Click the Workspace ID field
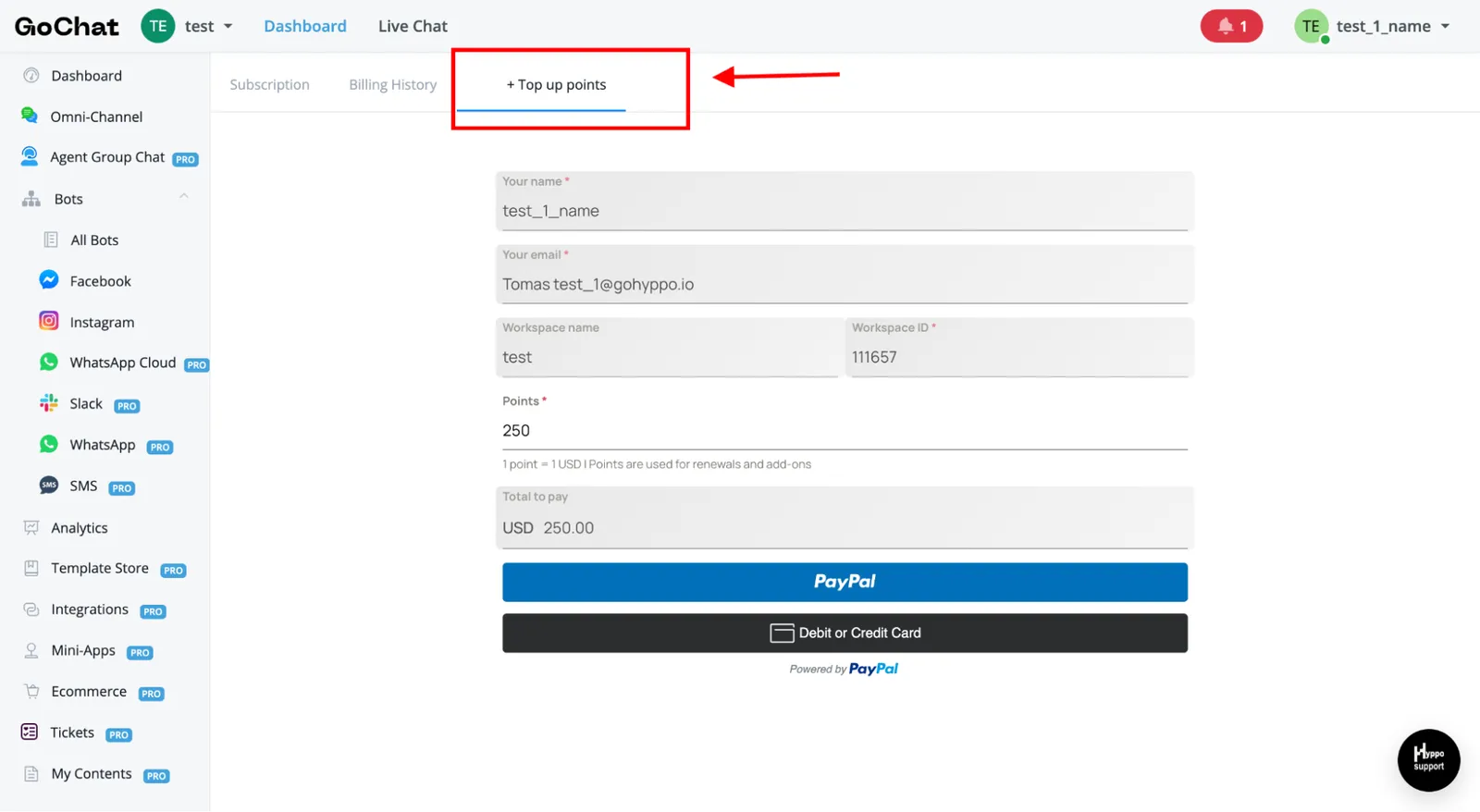 [x=1019, y=347]
